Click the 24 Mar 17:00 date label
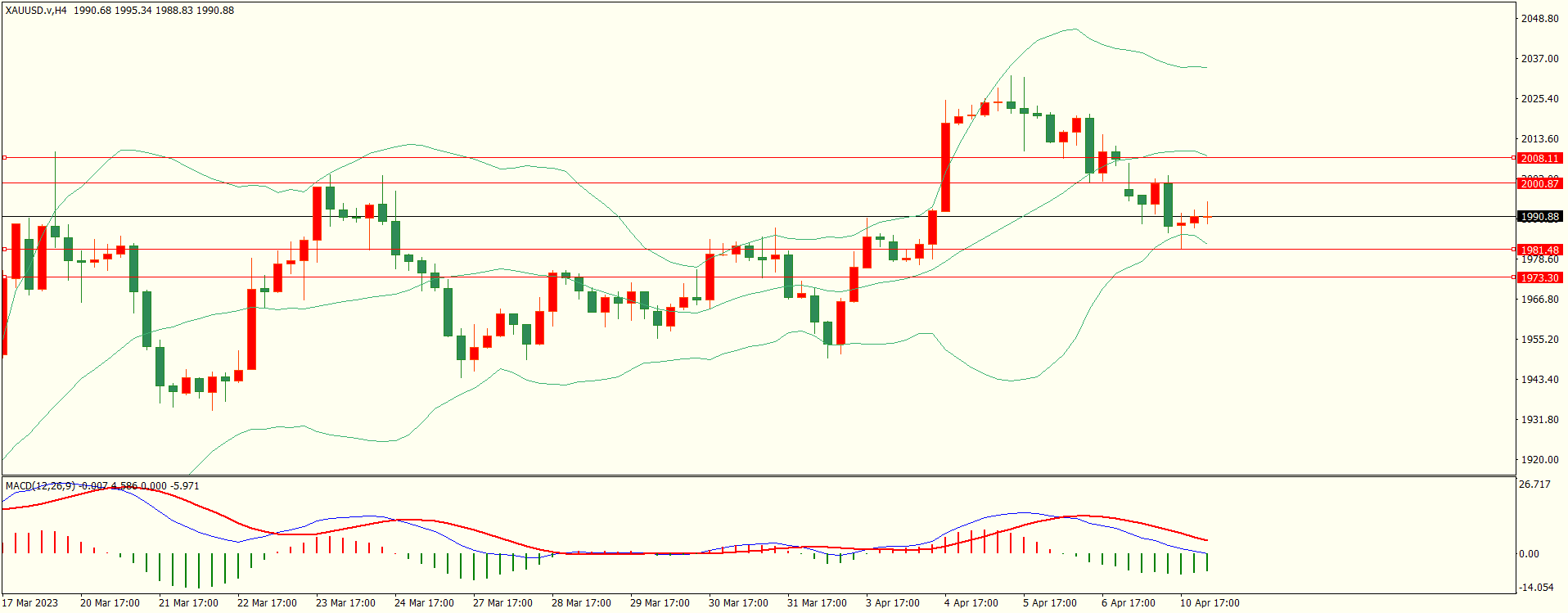Viewport: 1568px width, 613px height. (425, 603)
